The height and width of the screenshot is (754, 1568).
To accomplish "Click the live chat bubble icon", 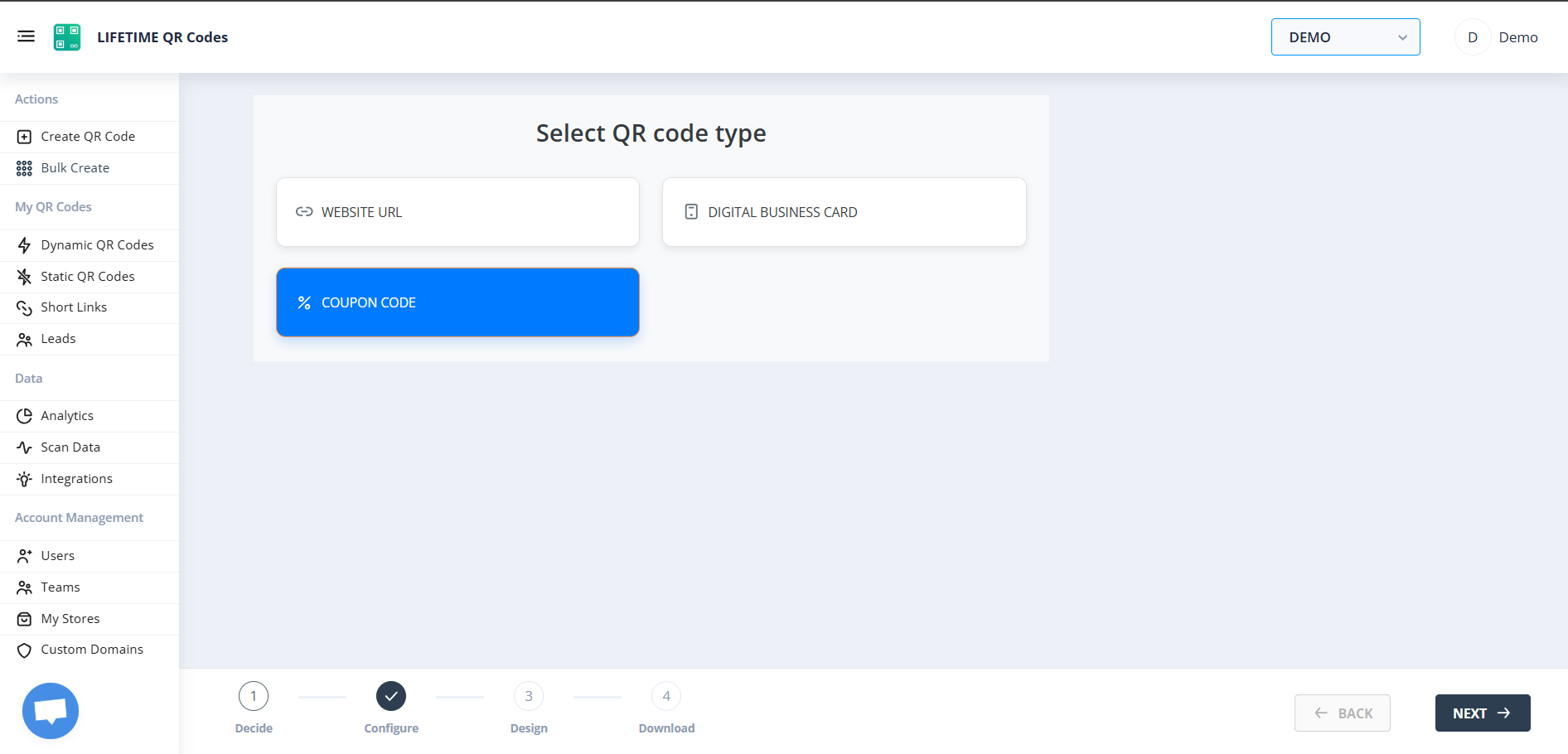I will 50,710.
